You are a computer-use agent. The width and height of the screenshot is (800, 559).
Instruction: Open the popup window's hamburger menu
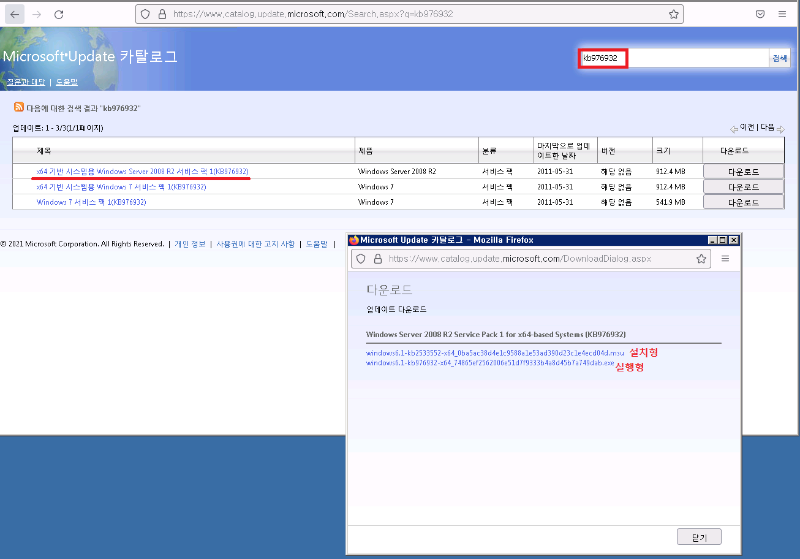pos(725,258)
